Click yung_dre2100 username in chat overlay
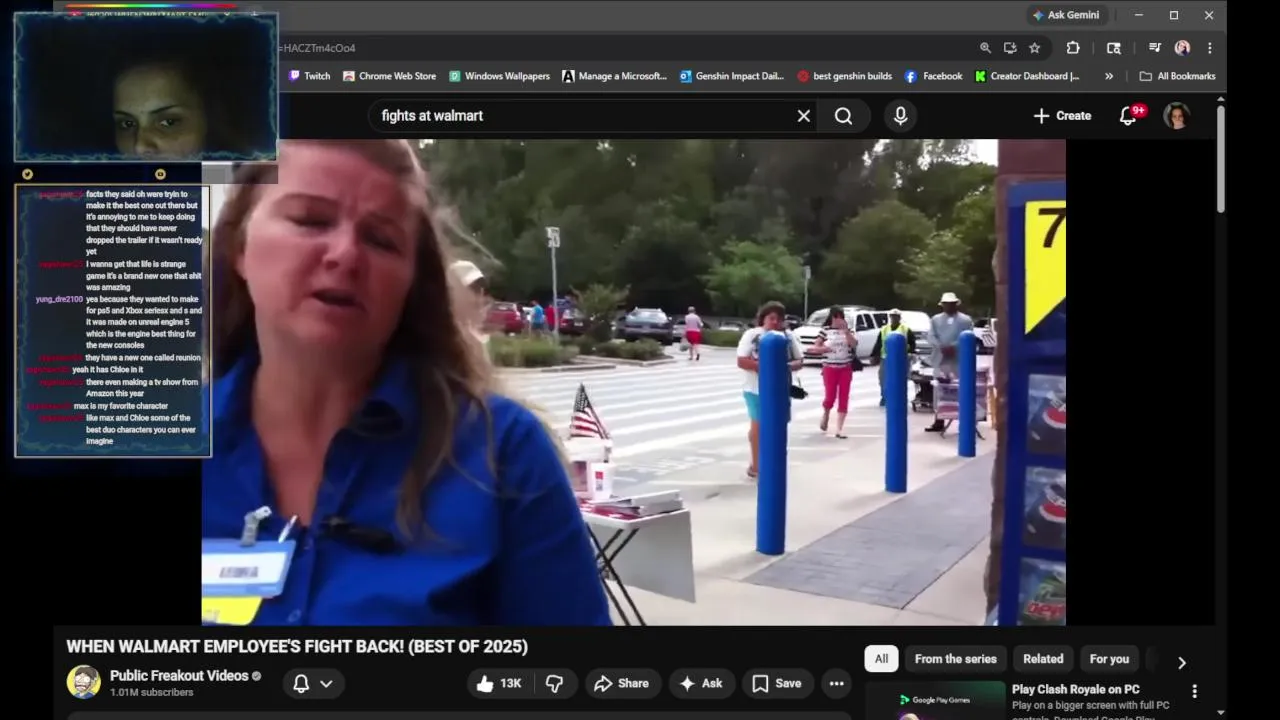Screen dimensions: 1280x720 click(59, 299)
